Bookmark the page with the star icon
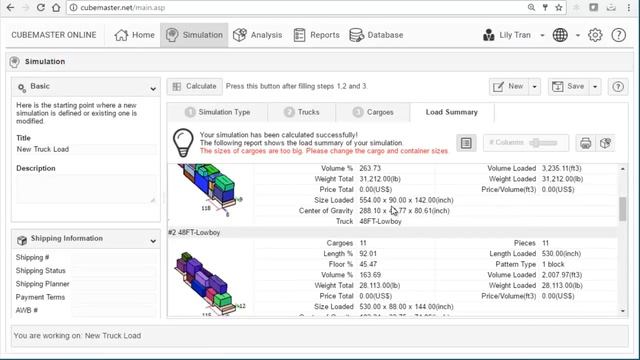Viewport: 640px width, 360px height. [x=559, y=7]
